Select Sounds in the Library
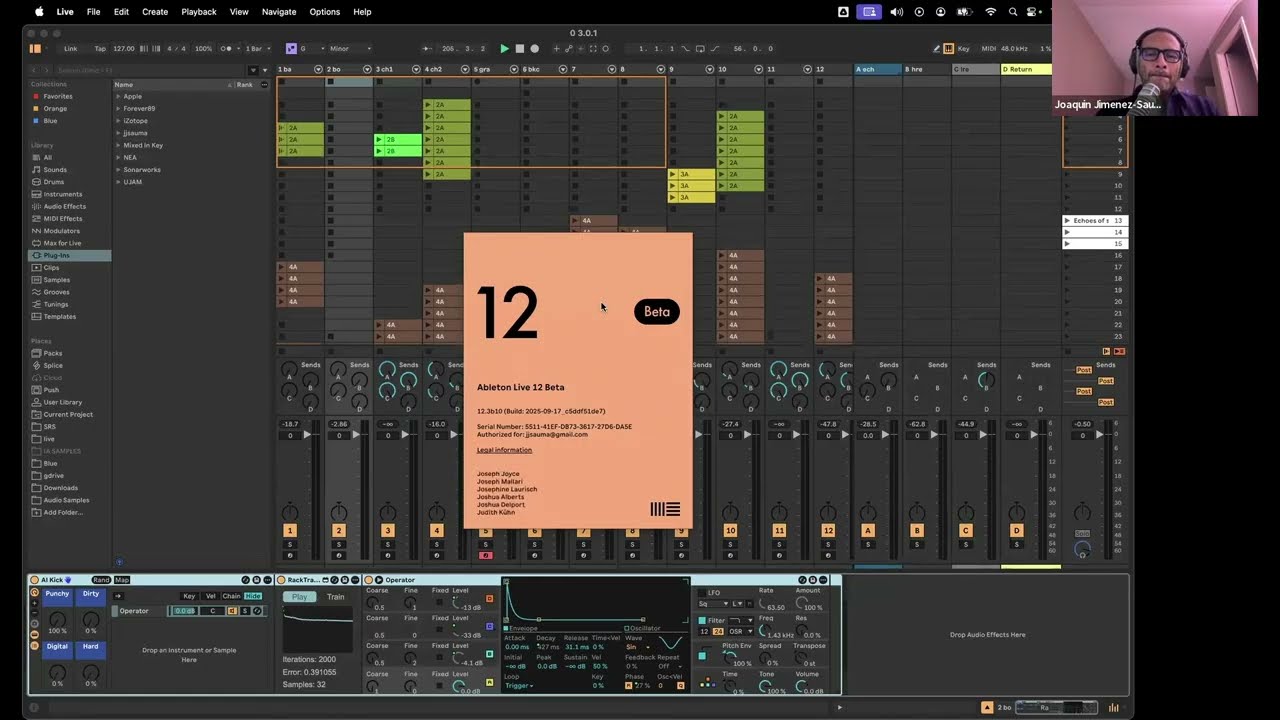The image size is (1280, 720). pyautogui.click(x=55, y=170)
